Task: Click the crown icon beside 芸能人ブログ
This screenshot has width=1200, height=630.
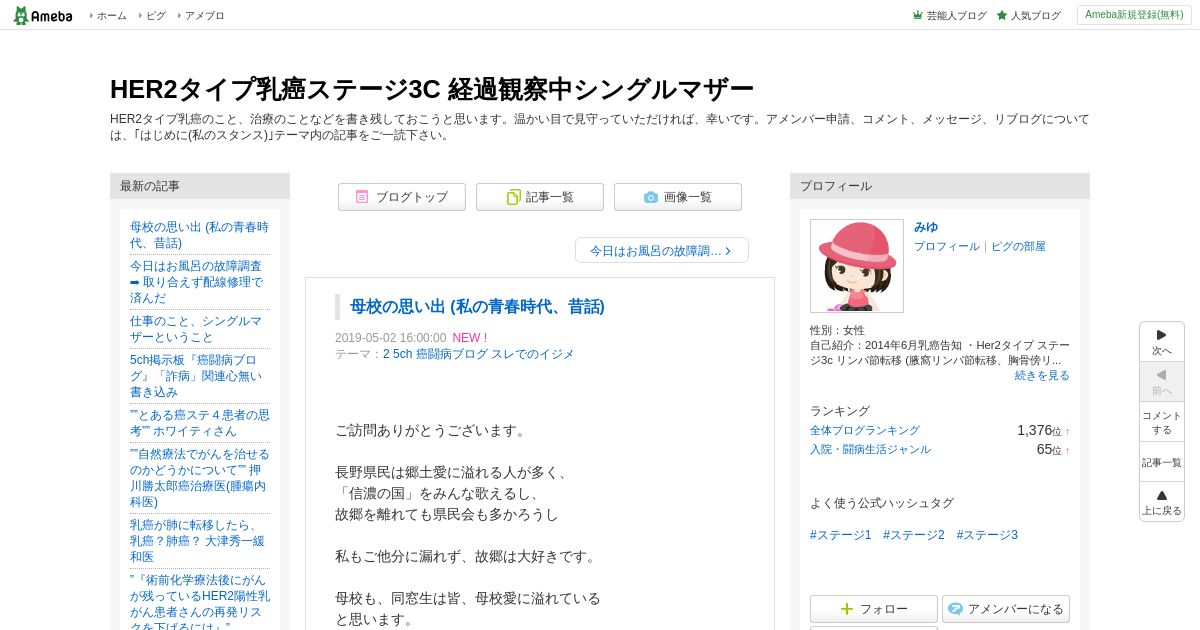Action: point(917,15)
